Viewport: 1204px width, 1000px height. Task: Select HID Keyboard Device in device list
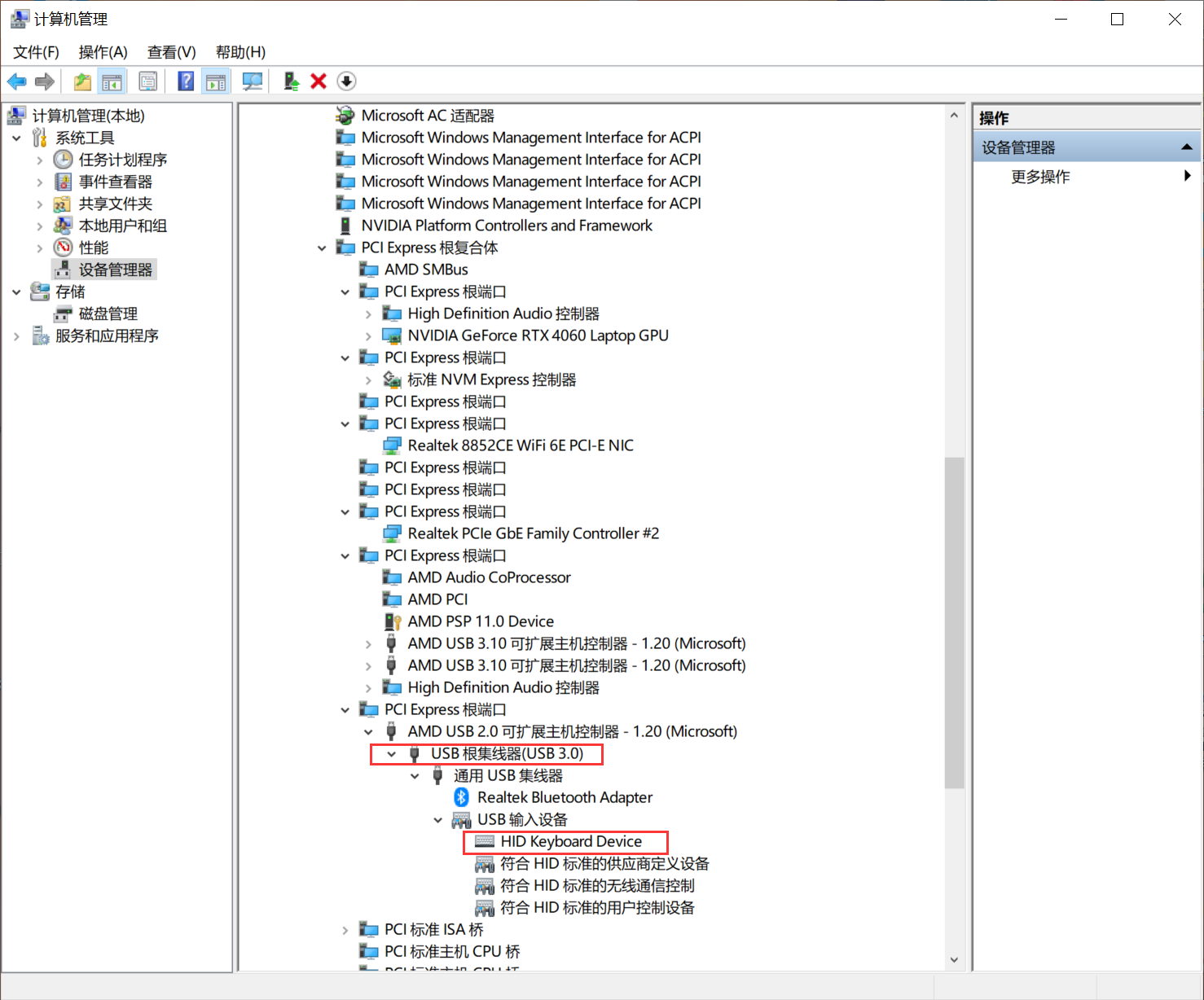570,841
